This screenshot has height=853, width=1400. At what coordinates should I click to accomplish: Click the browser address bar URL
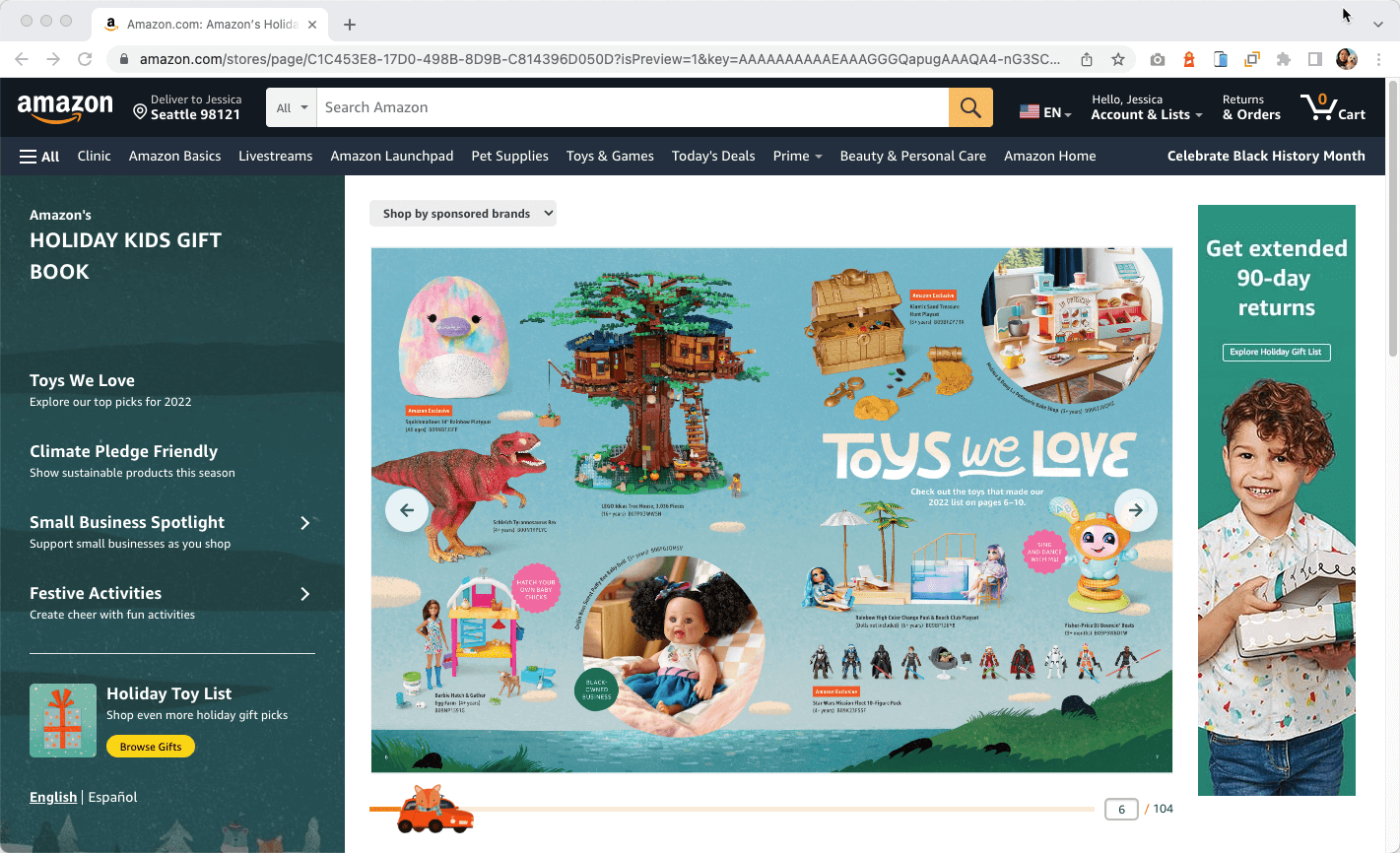click(x=599, y=59)
